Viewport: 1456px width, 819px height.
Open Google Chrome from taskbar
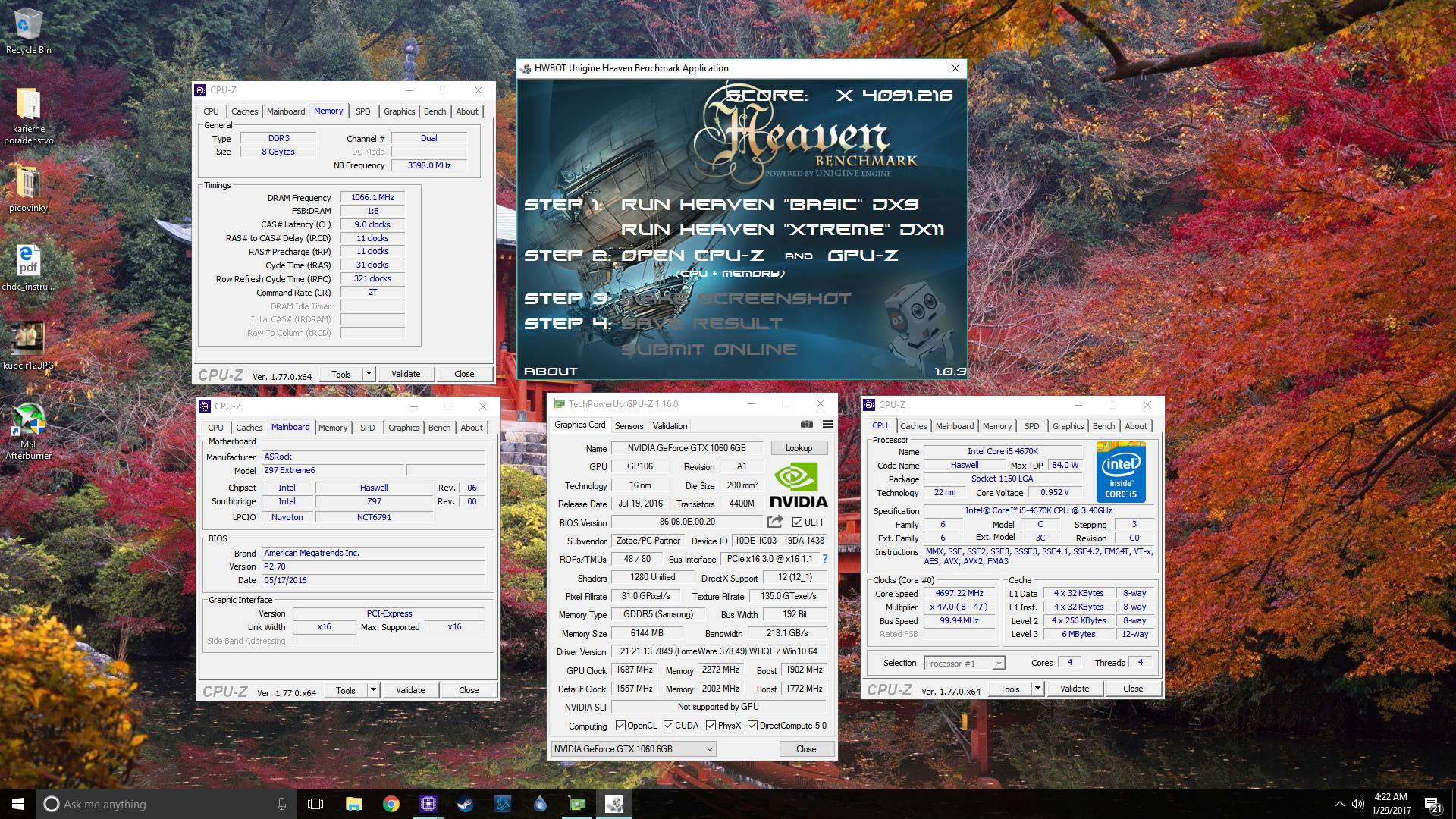coord(391,804)
